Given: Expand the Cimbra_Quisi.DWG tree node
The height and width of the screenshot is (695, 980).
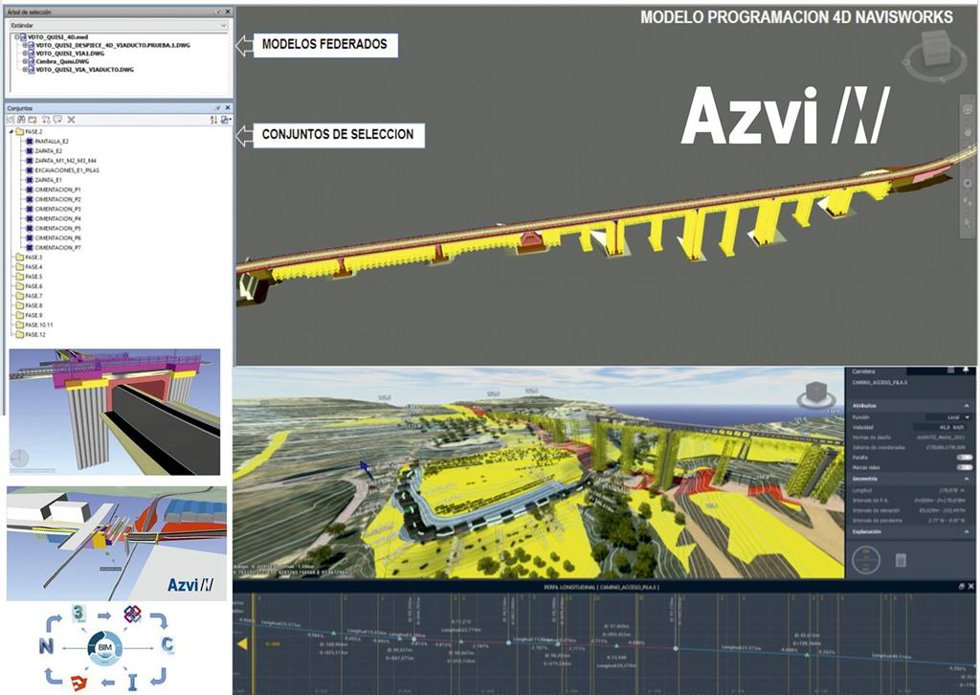Looking at the screenshot, I should pos(25,61).
